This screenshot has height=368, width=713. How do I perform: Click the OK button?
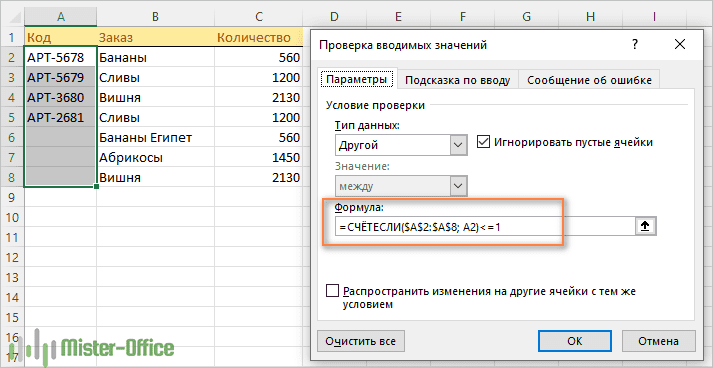pos(575,341)
